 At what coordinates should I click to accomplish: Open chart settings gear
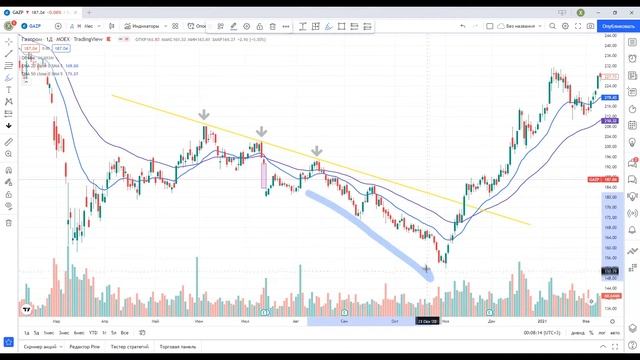[x=565, y=26]
